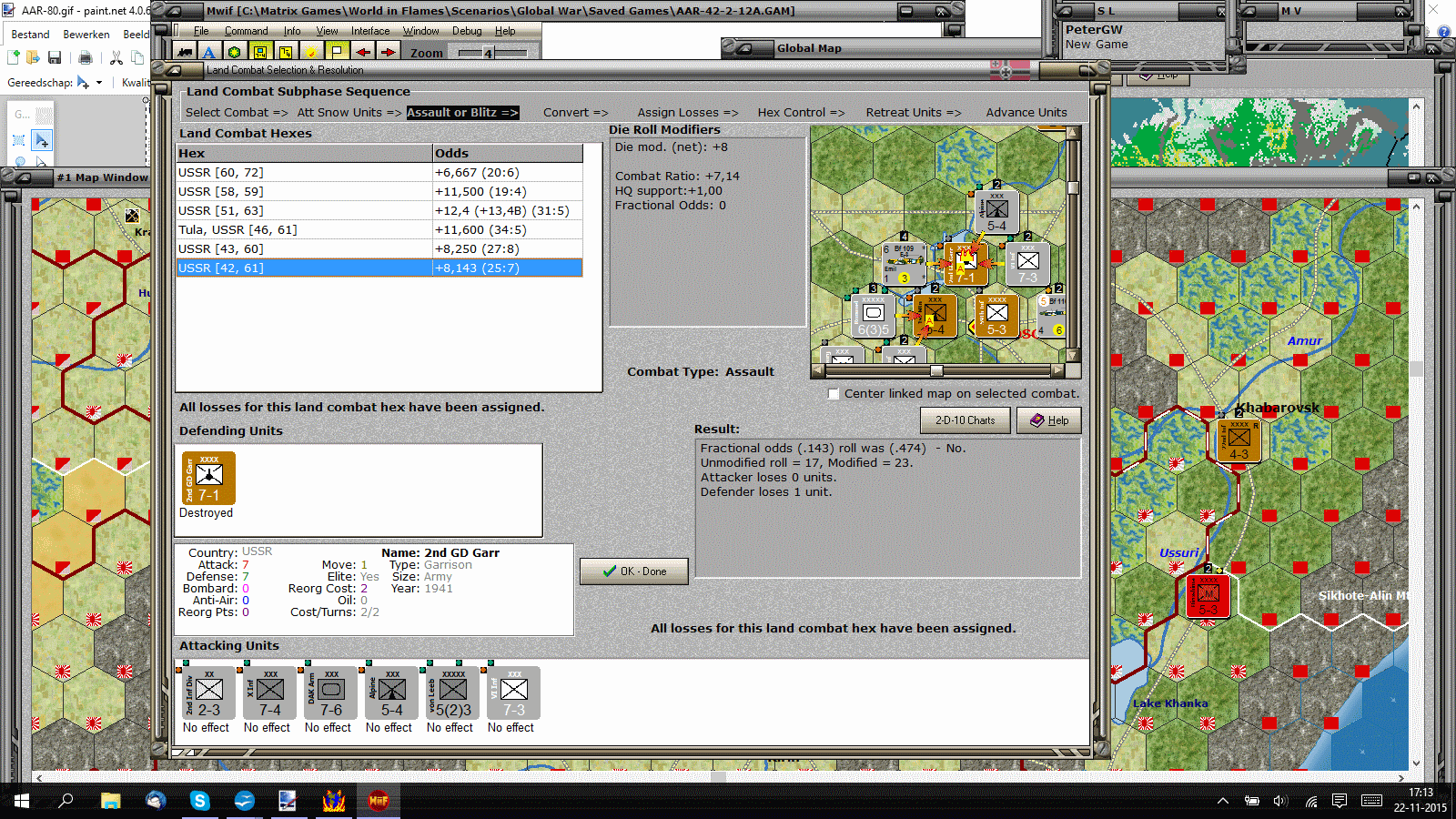This screenshot has height=819, width=1456.
Task: Click the Odds column header
Action: pos(508,154)
